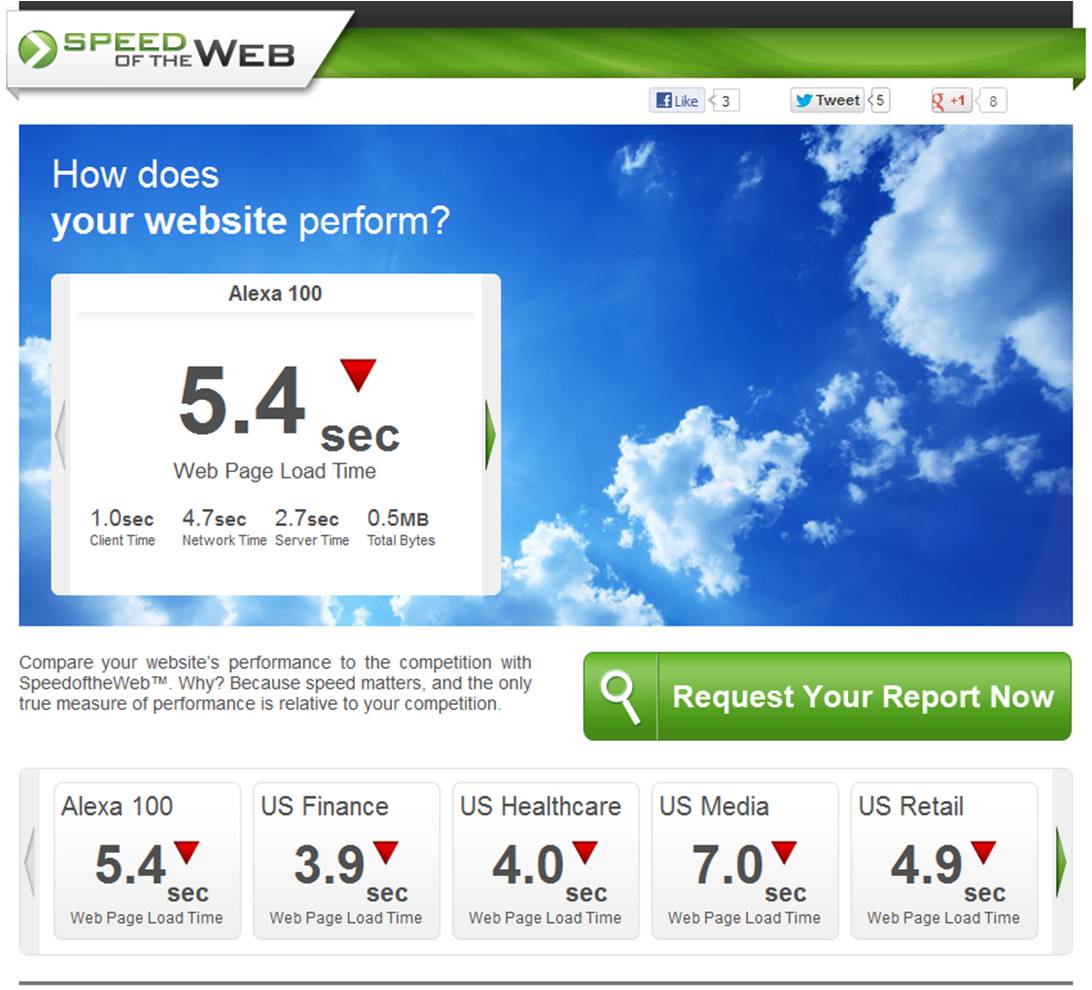Image resolution: width=1092 pixels, height=990 pixels.
Task: Select the US Media card
Action: [744, 861]
